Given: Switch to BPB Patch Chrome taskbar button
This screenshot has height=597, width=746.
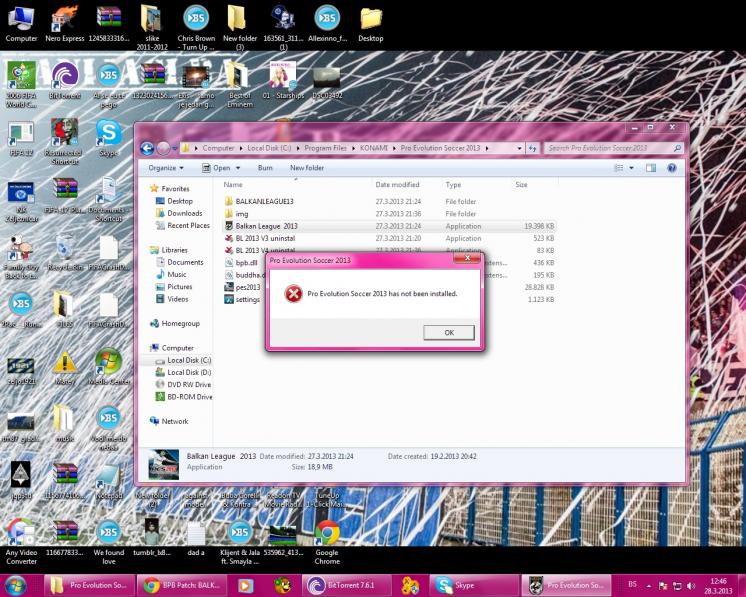Looking at the screenshot, I should [181, 585].
